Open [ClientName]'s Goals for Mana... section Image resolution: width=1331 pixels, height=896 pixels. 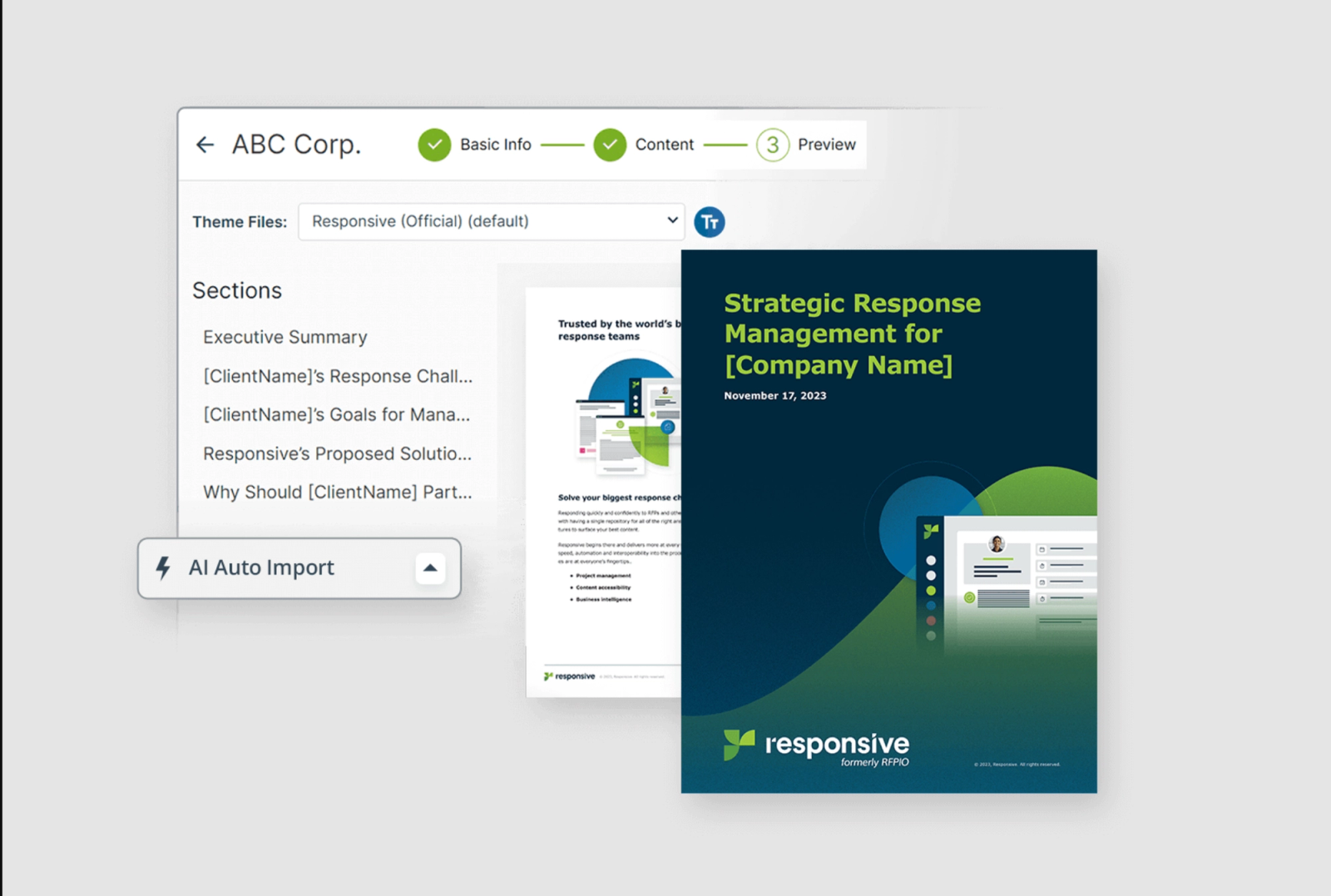click(x=337, y=414)
